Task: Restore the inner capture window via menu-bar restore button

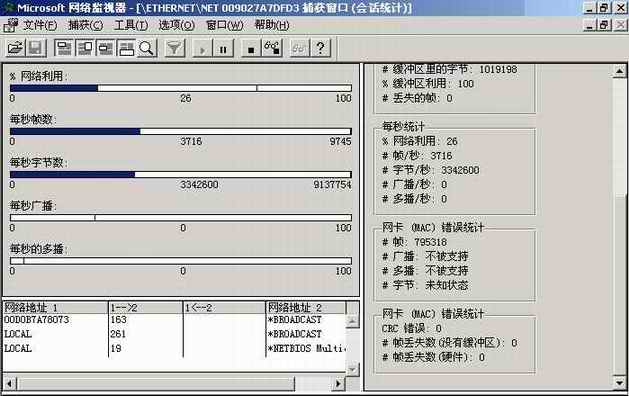Action: 605,25
